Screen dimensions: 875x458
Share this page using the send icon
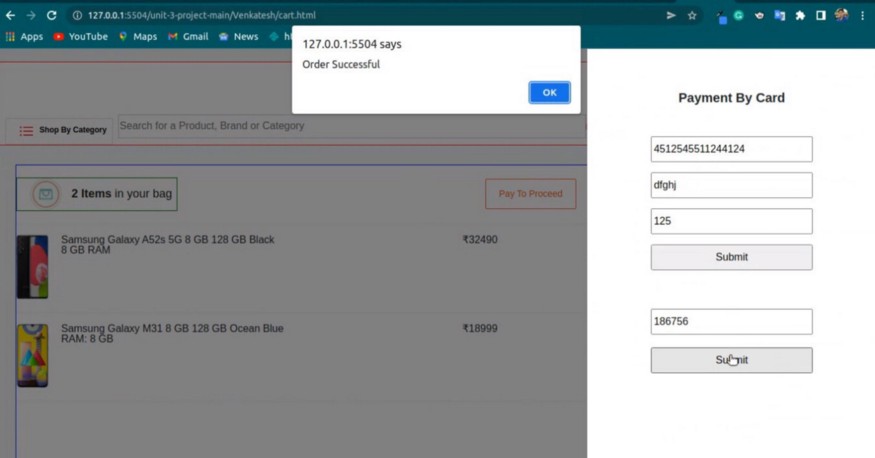click(671, 16)
